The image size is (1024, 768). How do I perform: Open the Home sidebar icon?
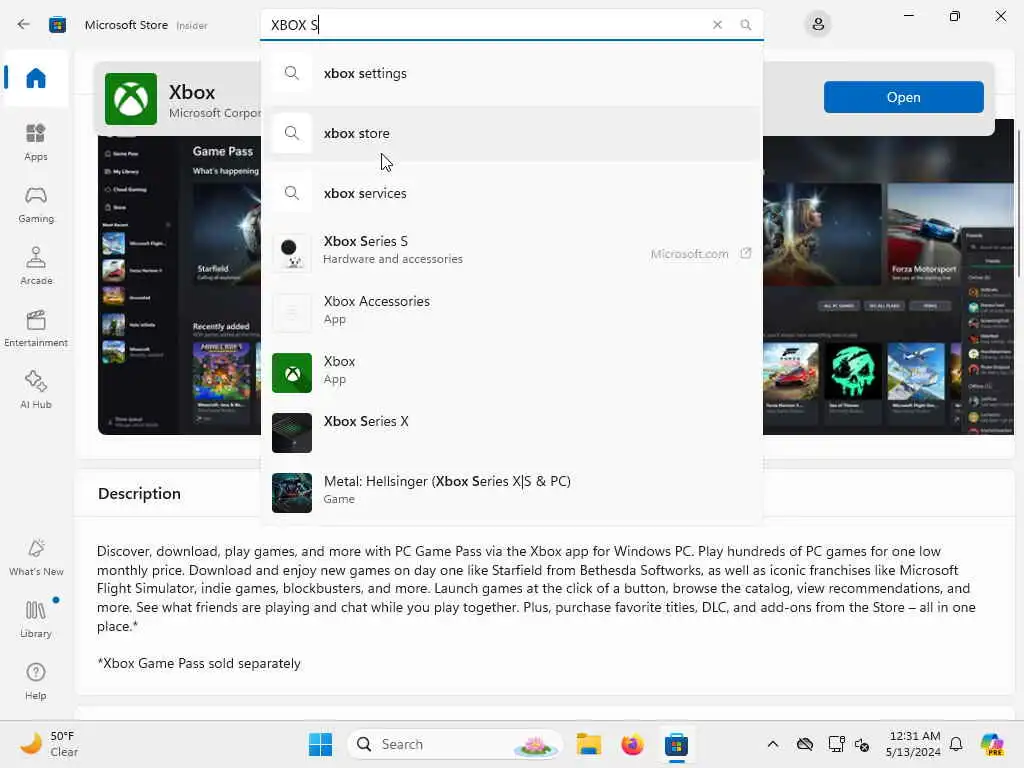tap(36, 78)
